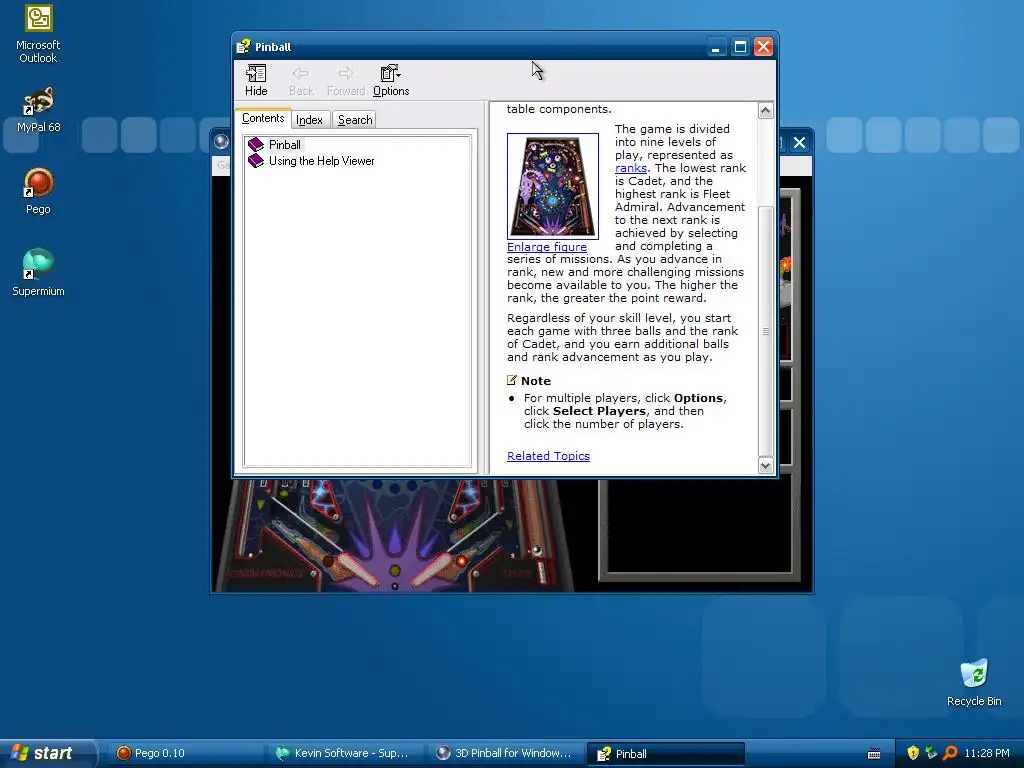
Task: Click the help pane vertical scrollbar thumb
Action: [765, 331]
